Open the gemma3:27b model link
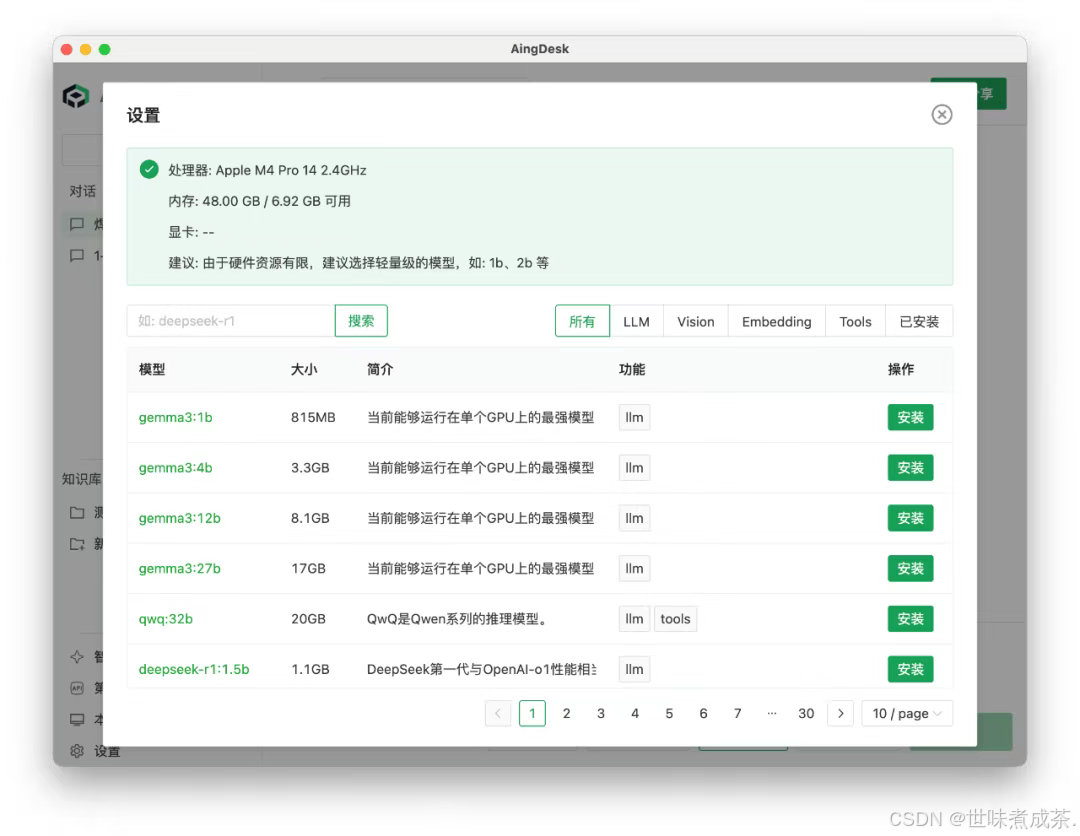 (180, 568)
